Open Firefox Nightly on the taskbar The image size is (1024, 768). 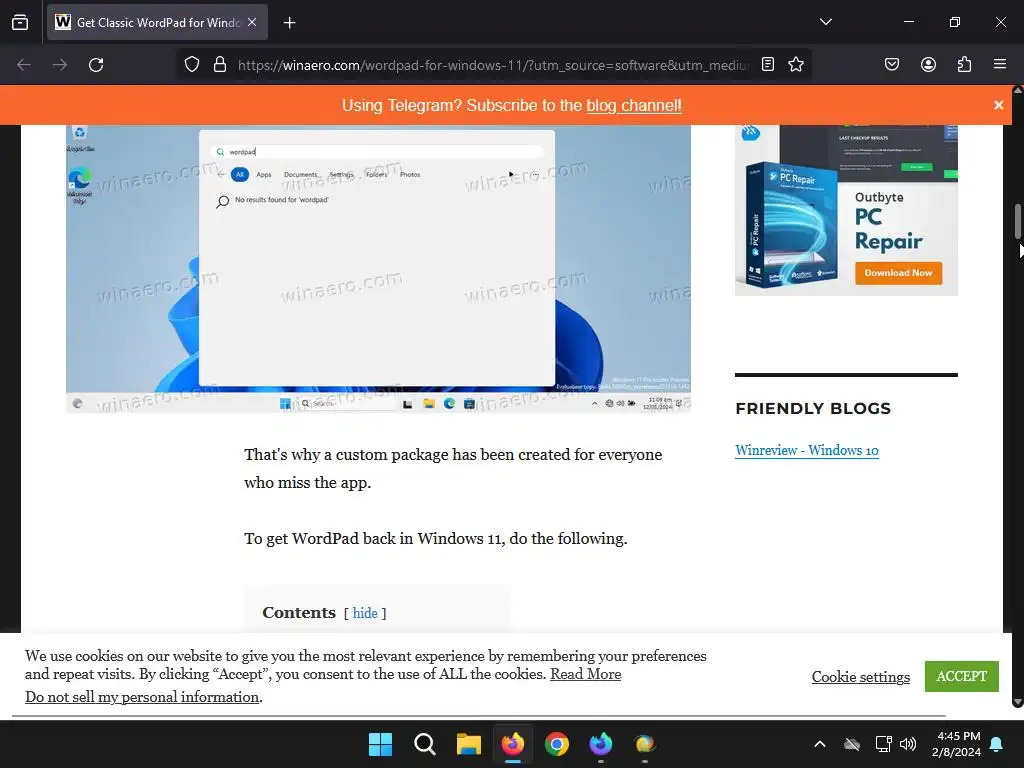point(601,744)
